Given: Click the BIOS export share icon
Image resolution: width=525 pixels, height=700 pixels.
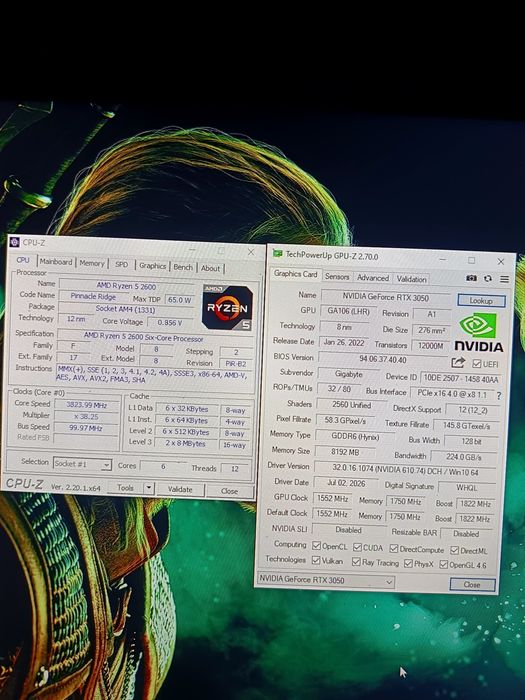Looking at the screenshot, I should click(x=458, y=362).
